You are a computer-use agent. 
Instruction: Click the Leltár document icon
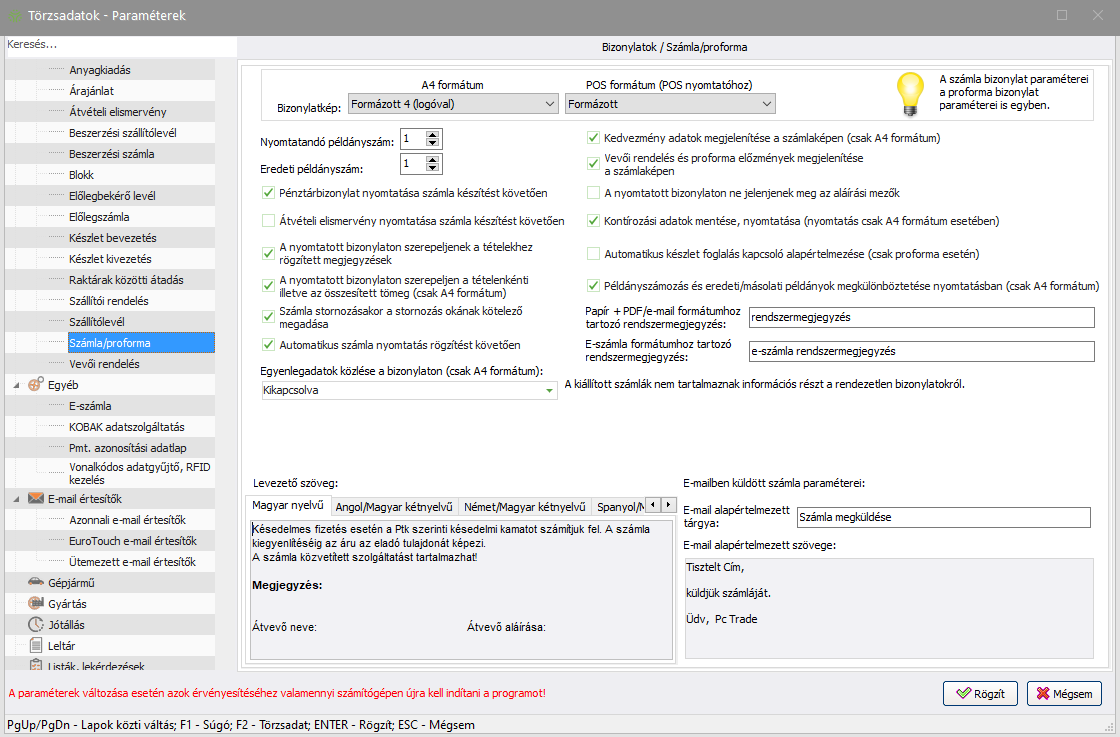coord(35,645)
